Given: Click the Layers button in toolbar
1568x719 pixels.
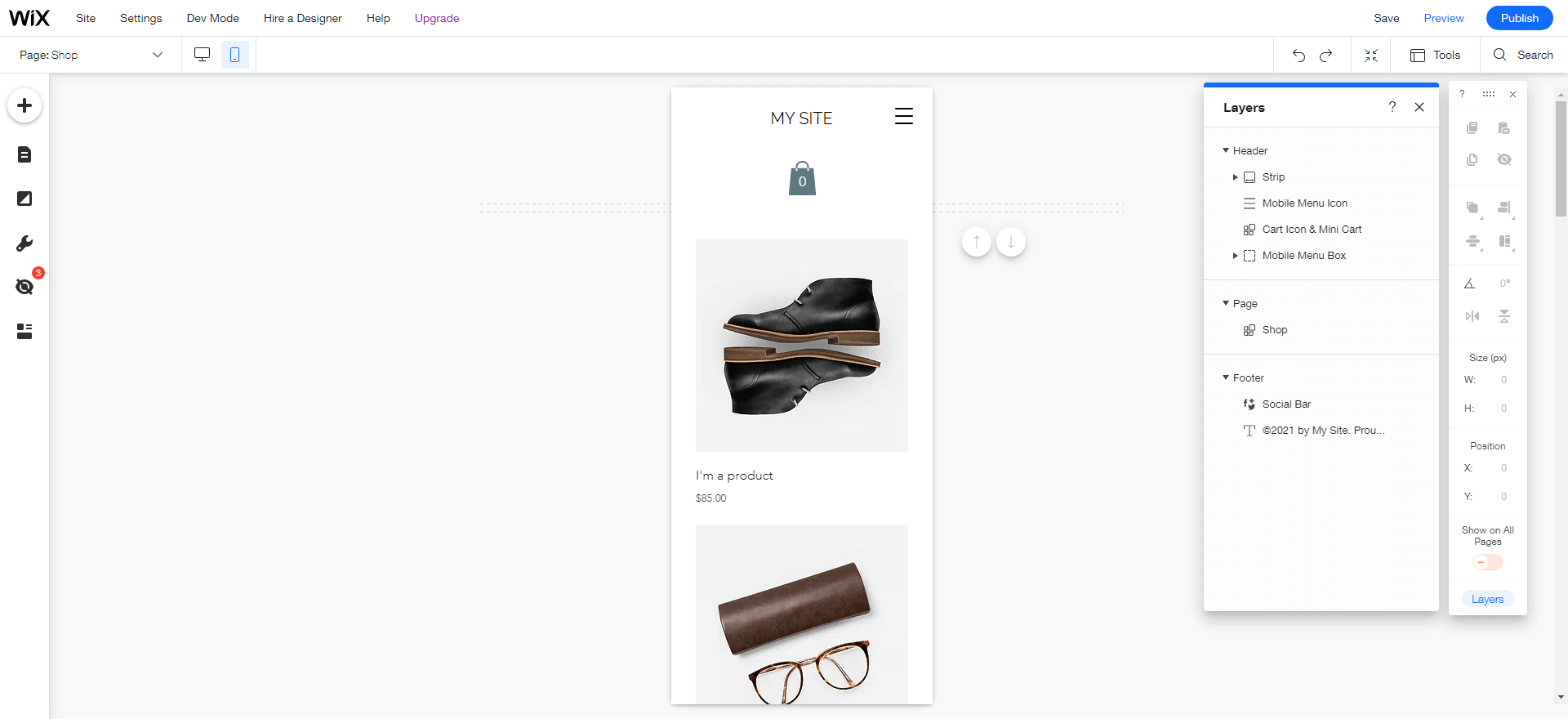Looking at the screenshot, I should click(1487, 599).
